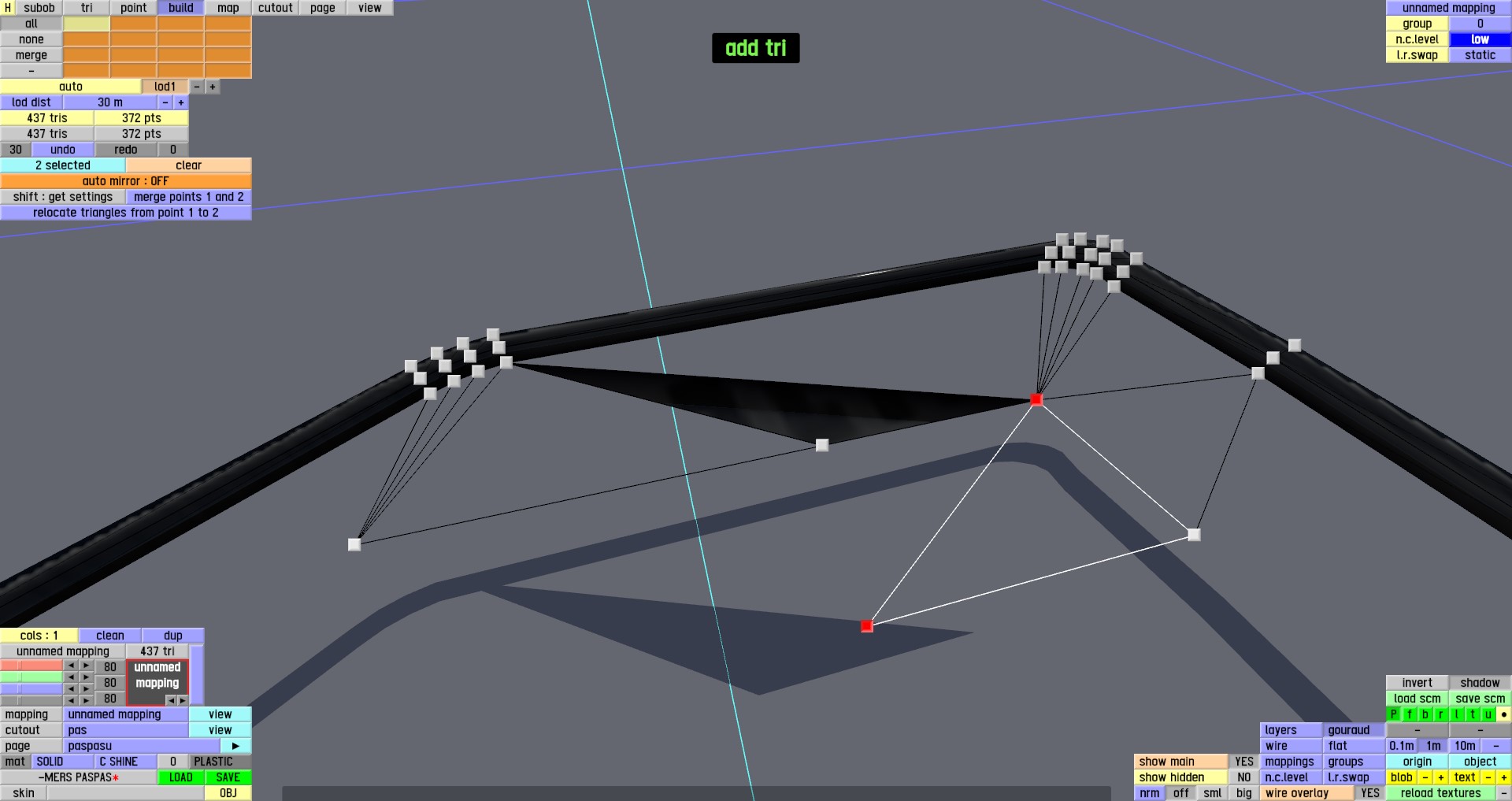Decrease the red color value with left arrow
1512x801 pixels.
71,666
